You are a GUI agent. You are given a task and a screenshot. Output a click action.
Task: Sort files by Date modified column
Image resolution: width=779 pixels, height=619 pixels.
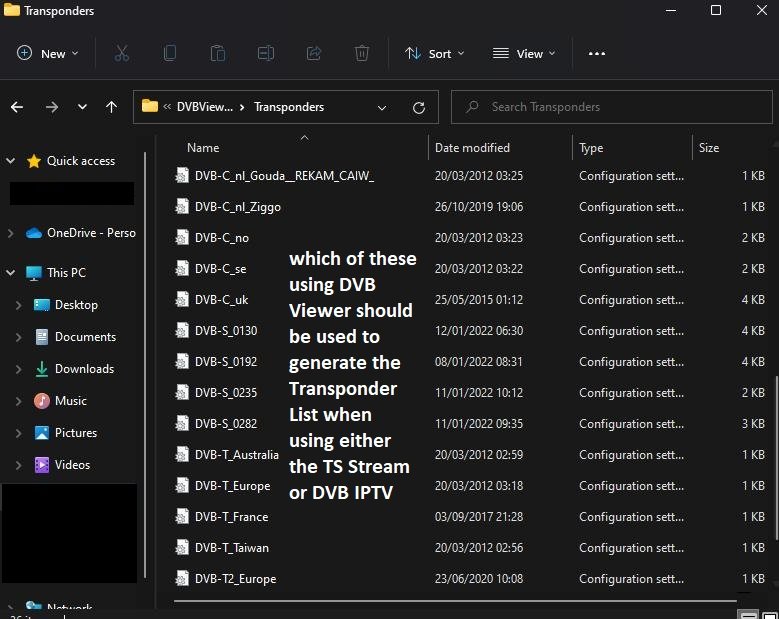pos(472,148)
